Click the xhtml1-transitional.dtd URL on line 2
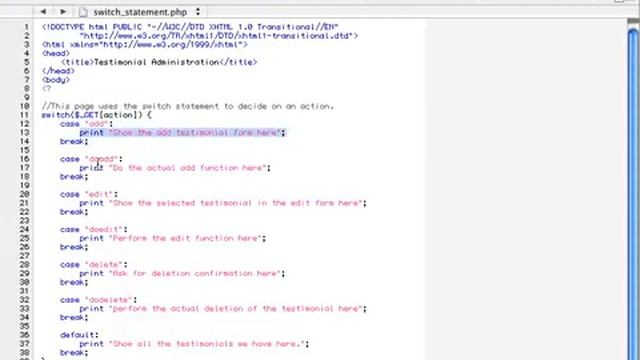 coord(218,36)
